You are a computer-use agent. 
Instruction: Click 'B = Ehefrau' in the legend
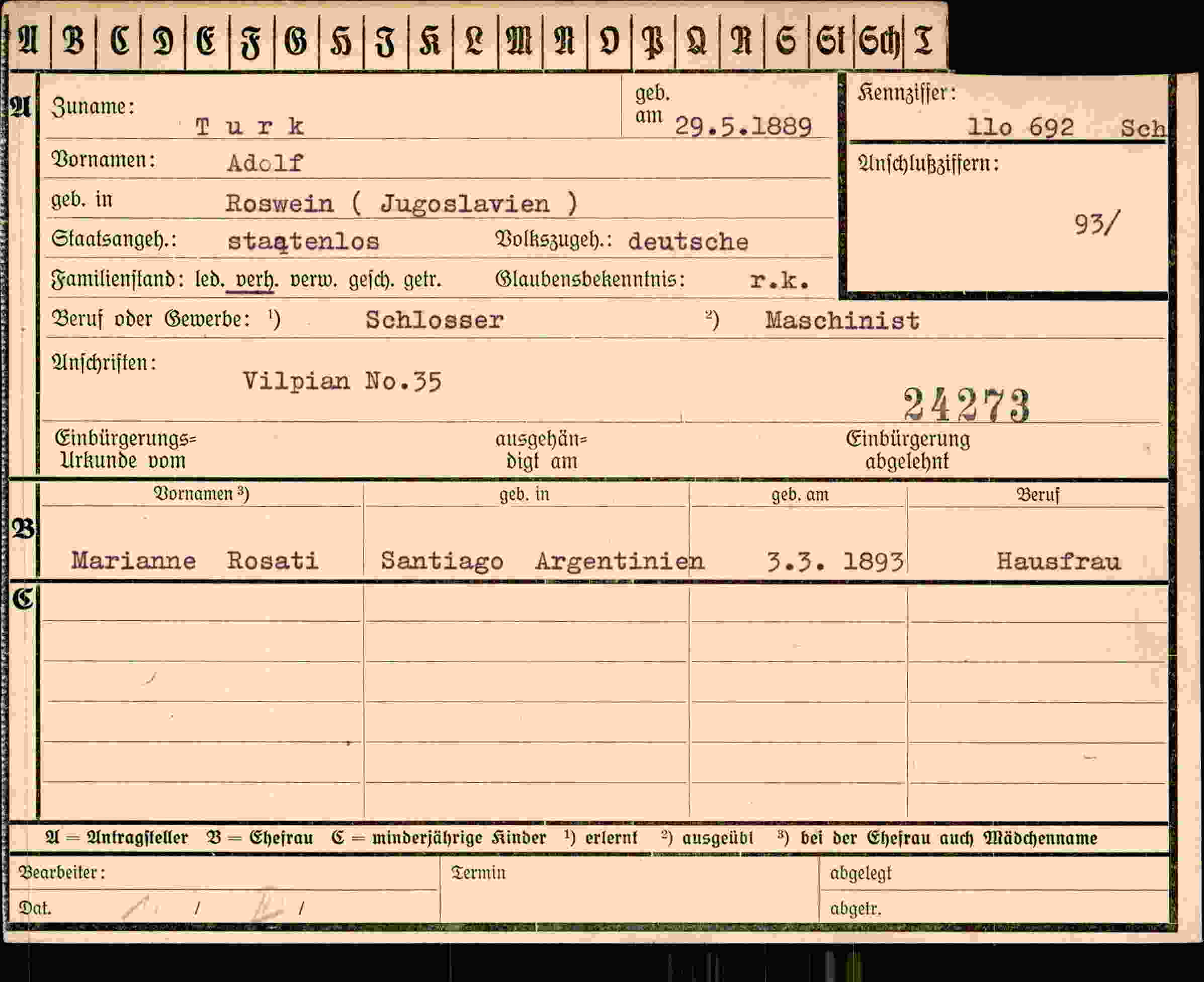(260, 837)
